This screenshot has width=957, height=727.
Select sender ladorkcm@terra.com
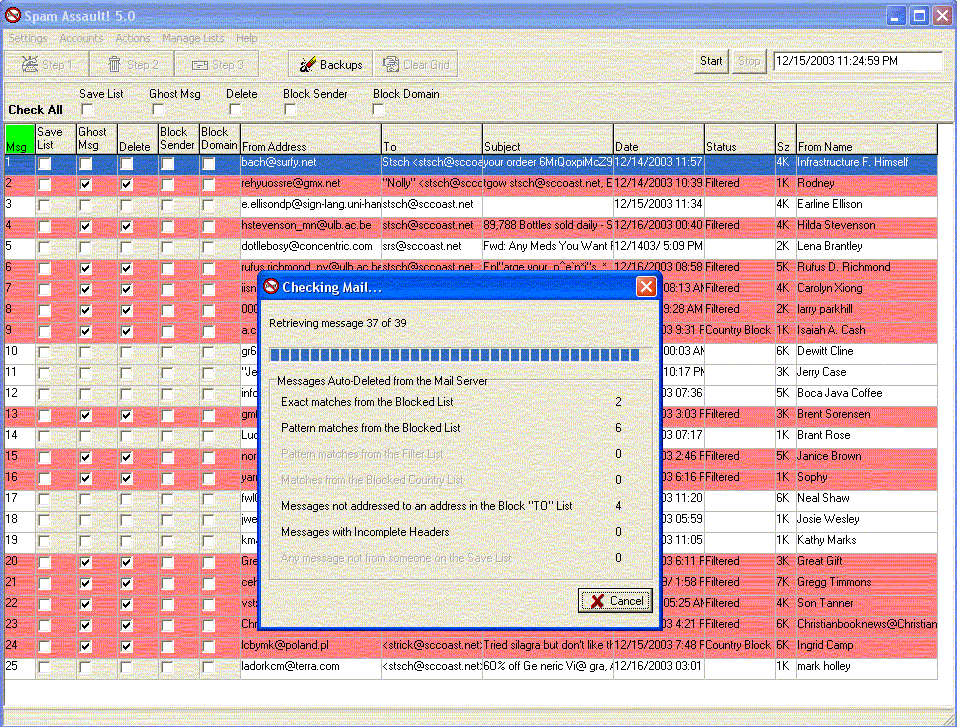click(x=291, y=666)
